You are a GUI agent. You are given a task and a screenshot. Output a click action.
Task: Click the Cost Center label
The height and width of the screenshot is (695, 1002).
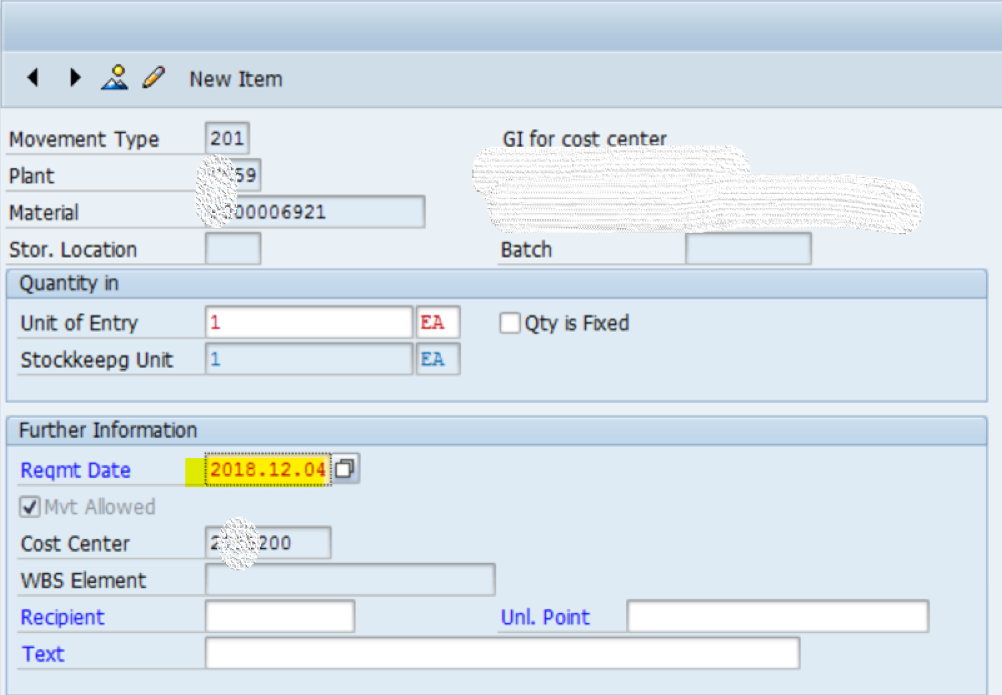(75, 544)
